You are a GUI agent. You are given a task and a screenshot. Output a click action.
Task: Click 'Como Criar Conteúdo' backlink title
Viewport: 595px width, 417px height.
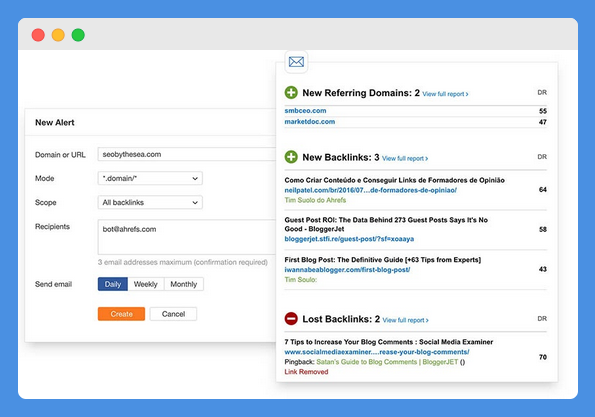tap(395, 180)
